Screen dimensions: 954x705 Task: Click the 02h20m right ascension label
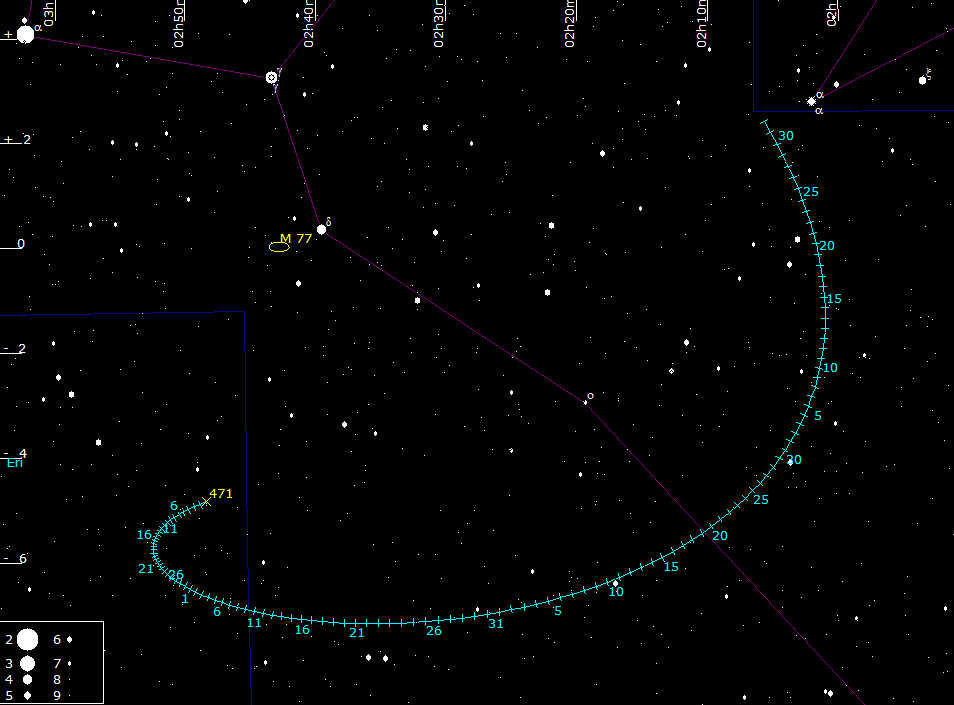(569, 24)
